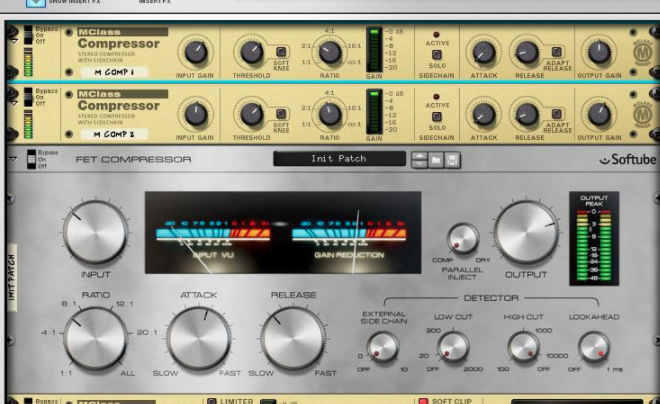Toggle Soft Knee button on M COMP 1
This screenshot has height=404, width=660.
click(x=281, y=52)
